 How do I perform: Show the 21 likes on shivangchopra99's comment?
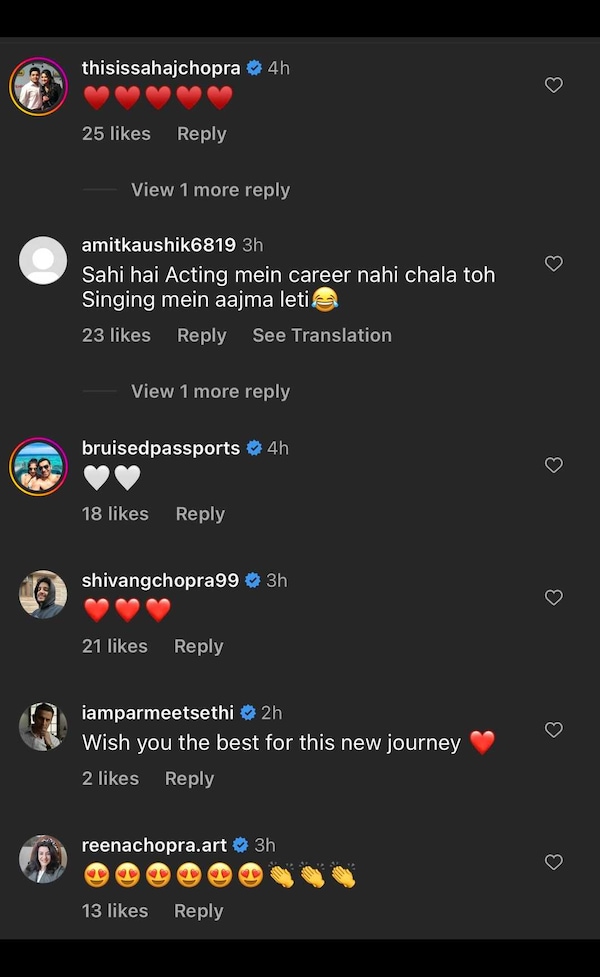coord(114,646)
